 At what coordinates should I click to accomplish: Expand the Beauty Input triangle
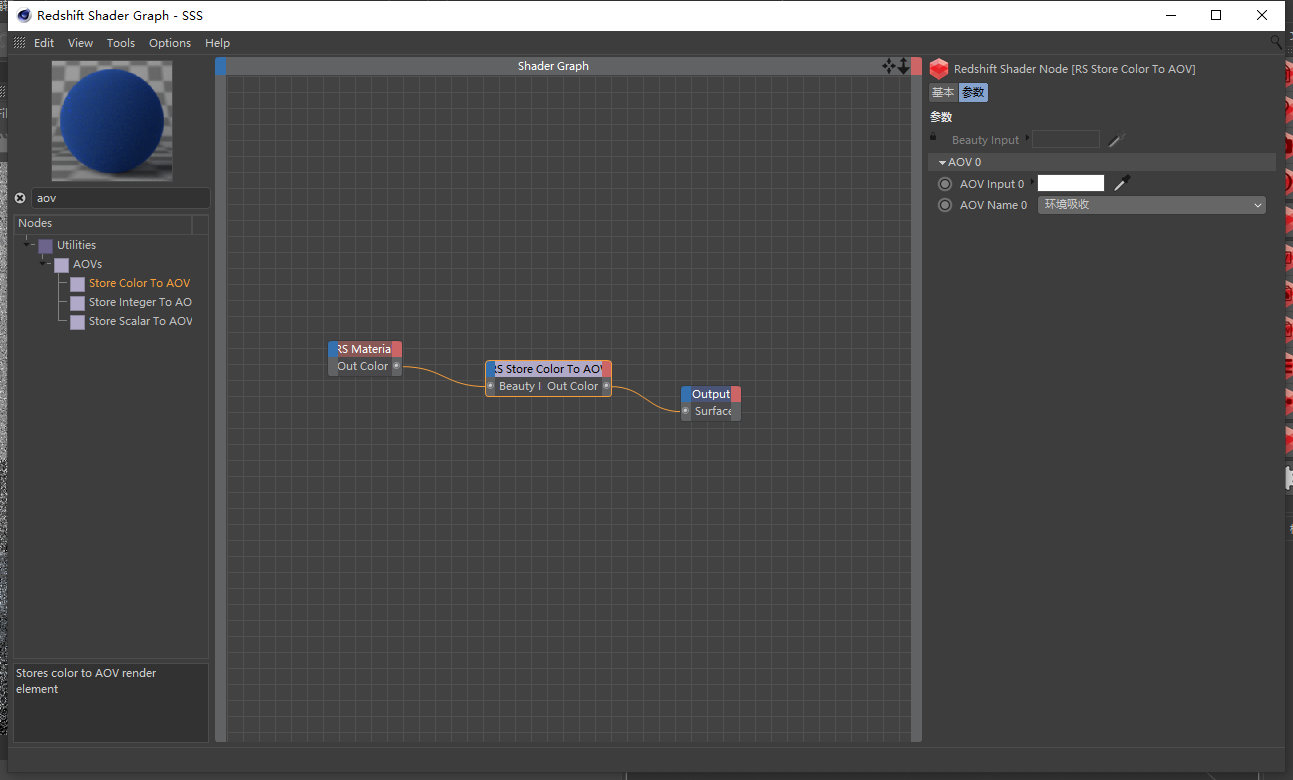coord(1027,138)
